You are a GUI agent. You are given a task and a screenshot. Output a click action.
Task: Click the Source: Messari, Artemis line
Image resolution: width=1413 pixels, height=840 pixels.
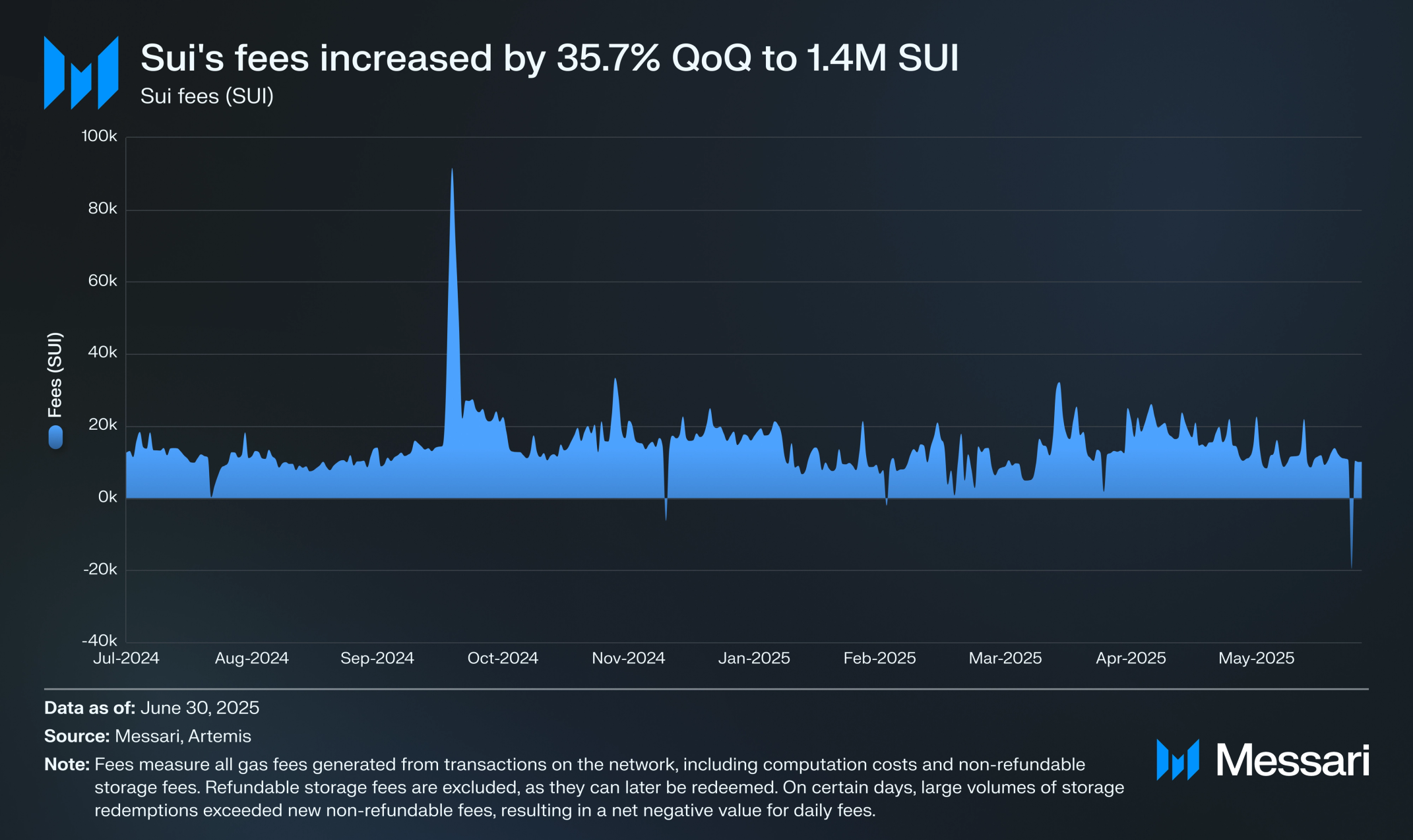pos(148,736)
